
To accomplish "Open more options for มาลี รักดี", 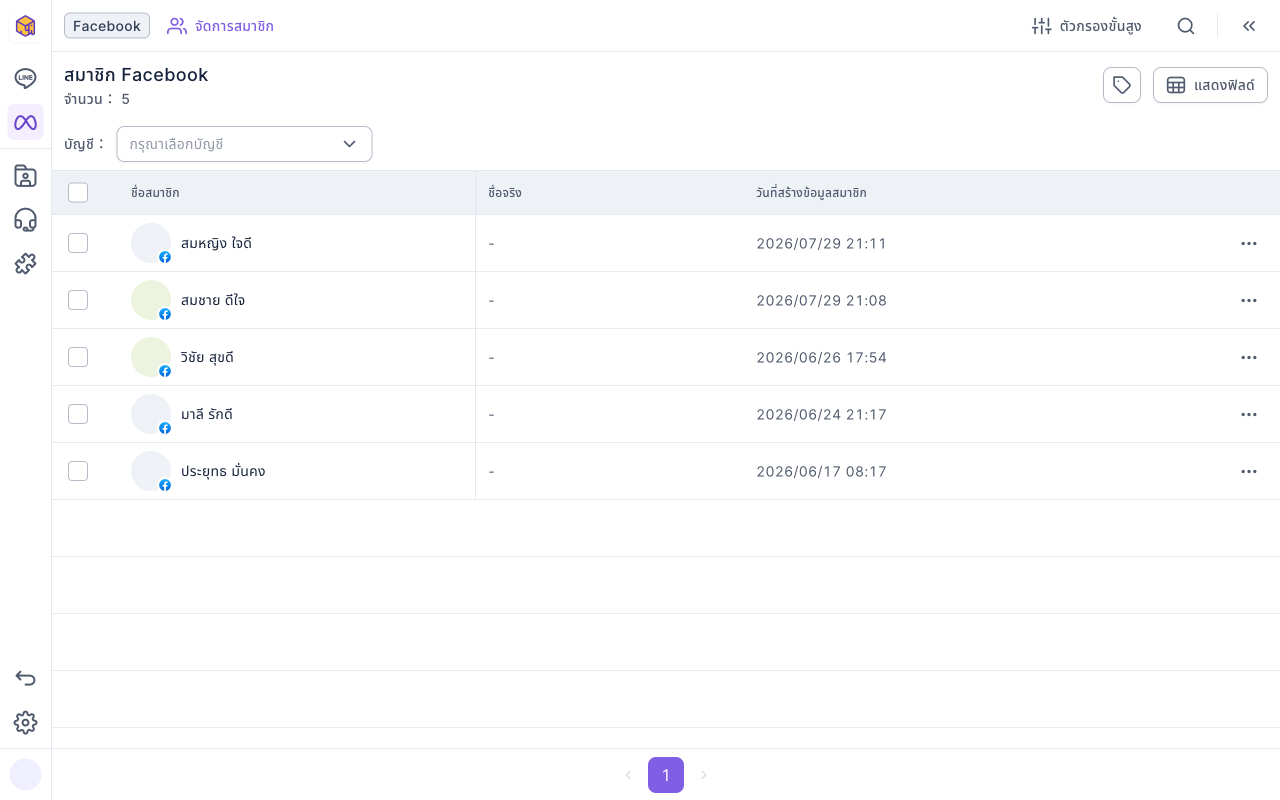I will 1249,414.
